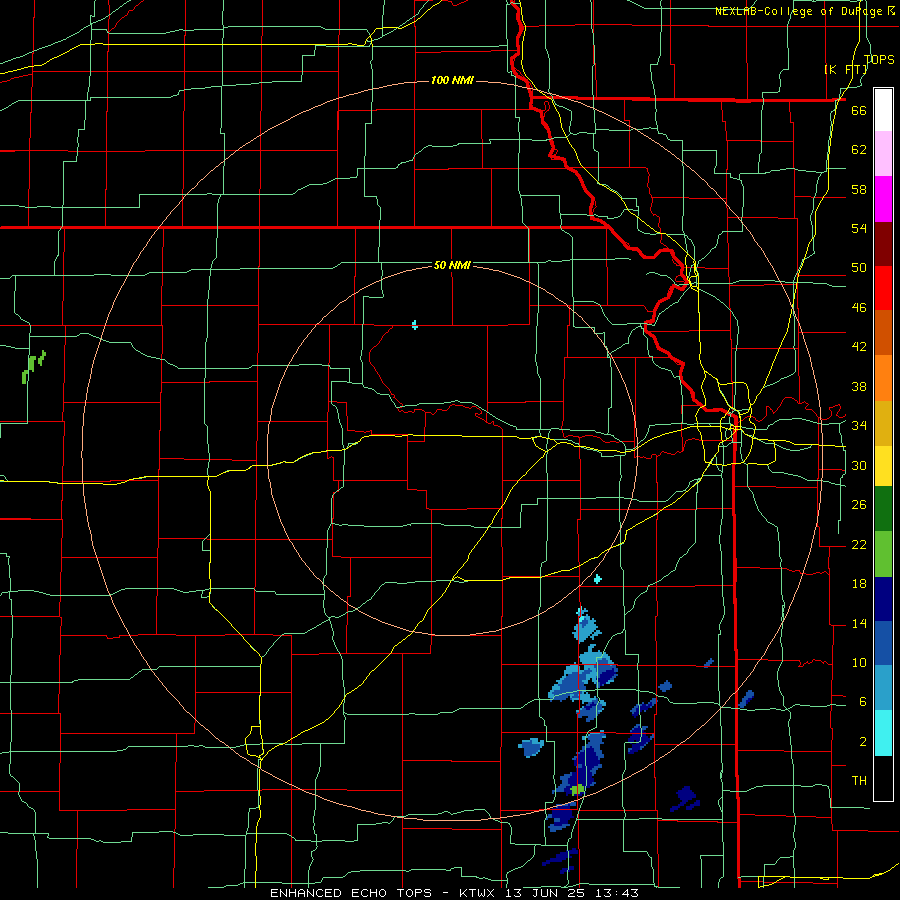Click the "TH" legend label

(x=859, y=781)
